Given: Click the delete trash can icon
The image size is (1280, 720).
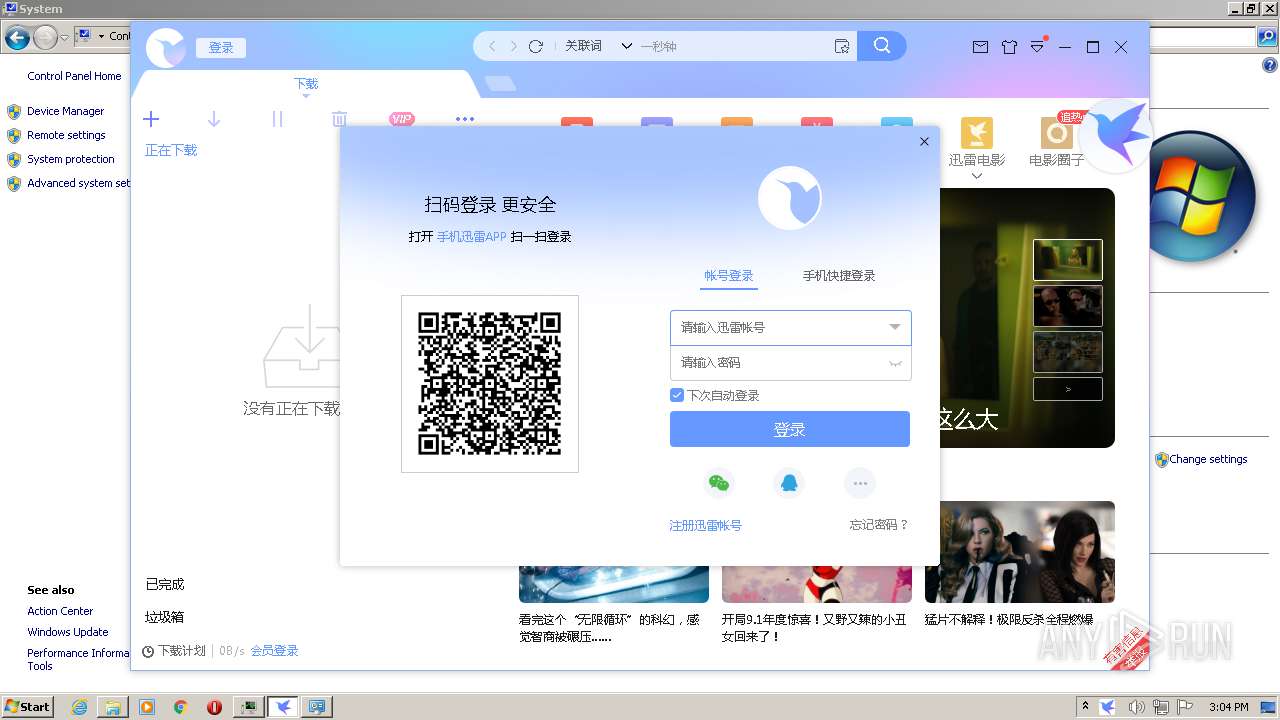Looking at the screenshot, I should click(339, 119).
